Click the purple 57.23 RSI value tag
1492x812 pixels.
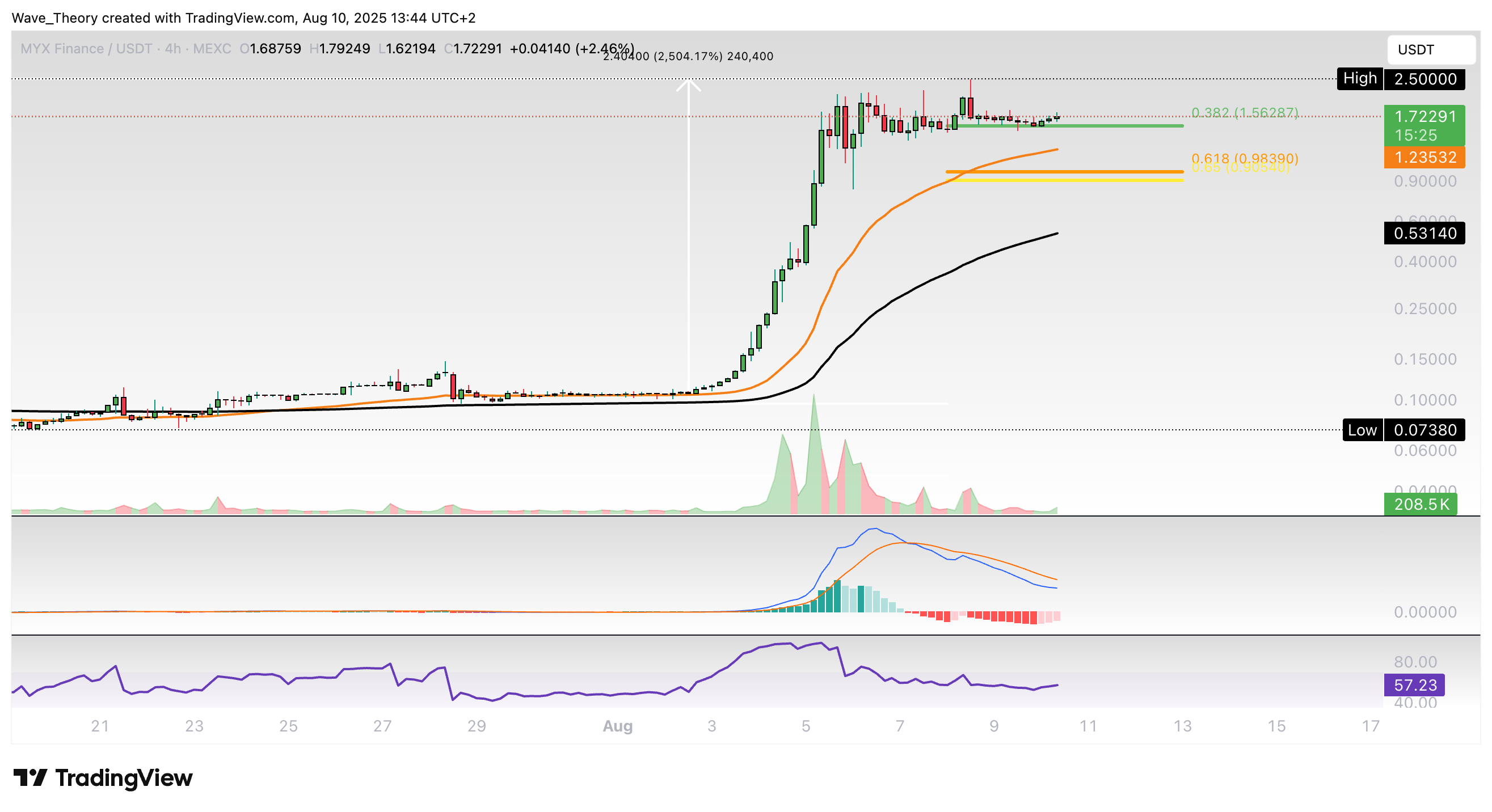pyautogui.click(x=1414, y=685)
